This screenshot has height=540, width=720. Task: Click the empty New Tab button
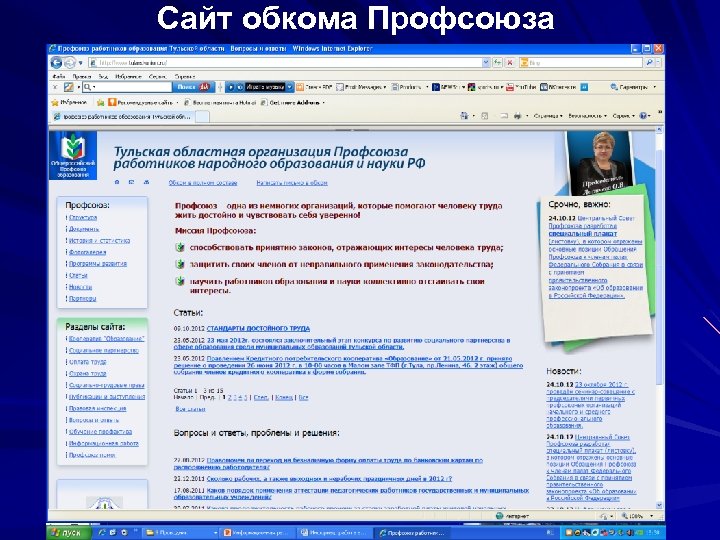(202, 117)
